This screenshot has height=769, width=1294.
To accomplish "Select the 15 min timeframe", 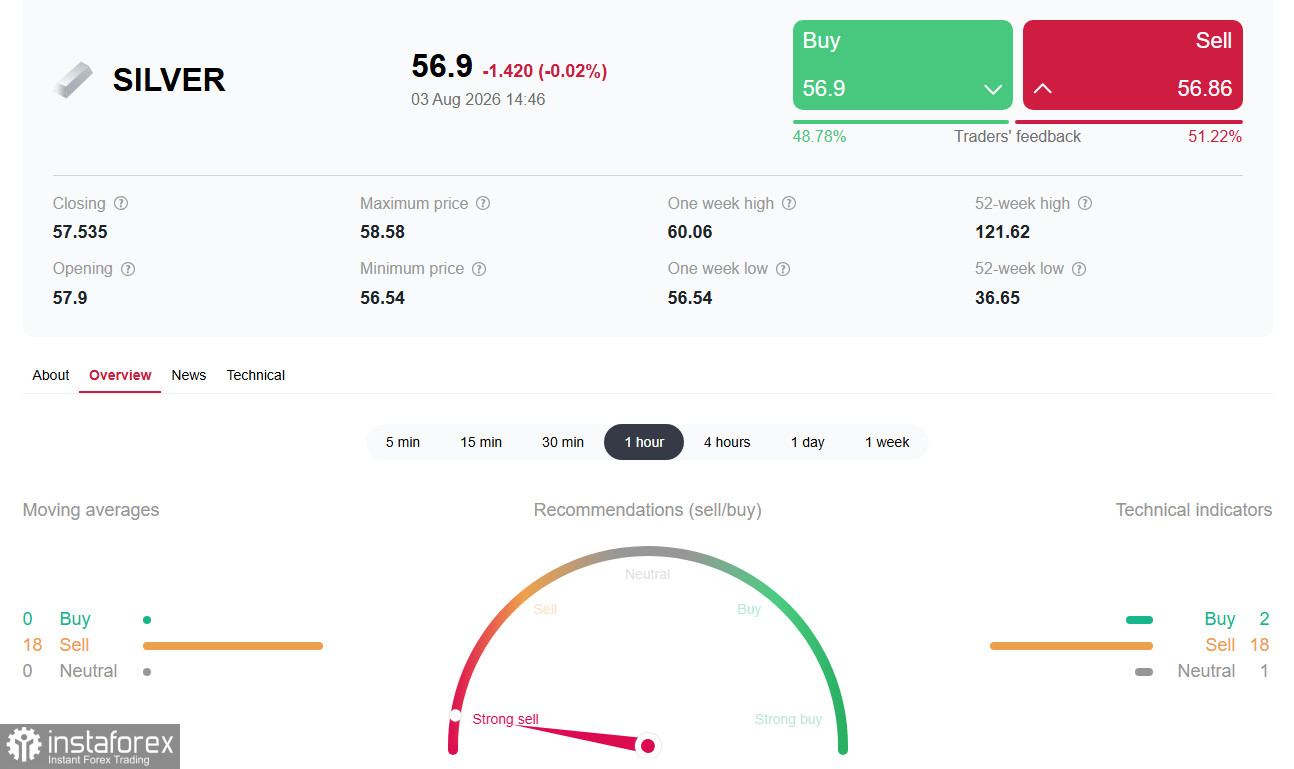I will coord(481,442).
